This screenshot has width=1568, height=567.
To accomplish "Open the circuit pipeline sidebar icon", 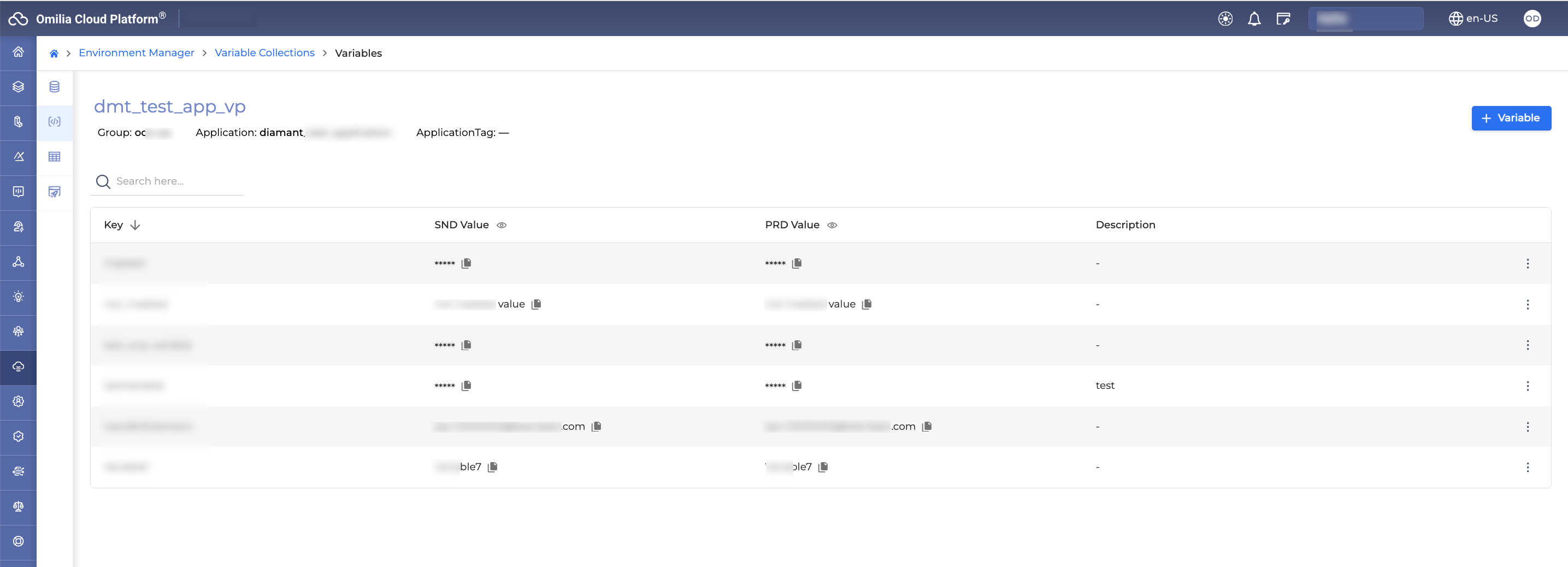I will (x=18, y=471).
